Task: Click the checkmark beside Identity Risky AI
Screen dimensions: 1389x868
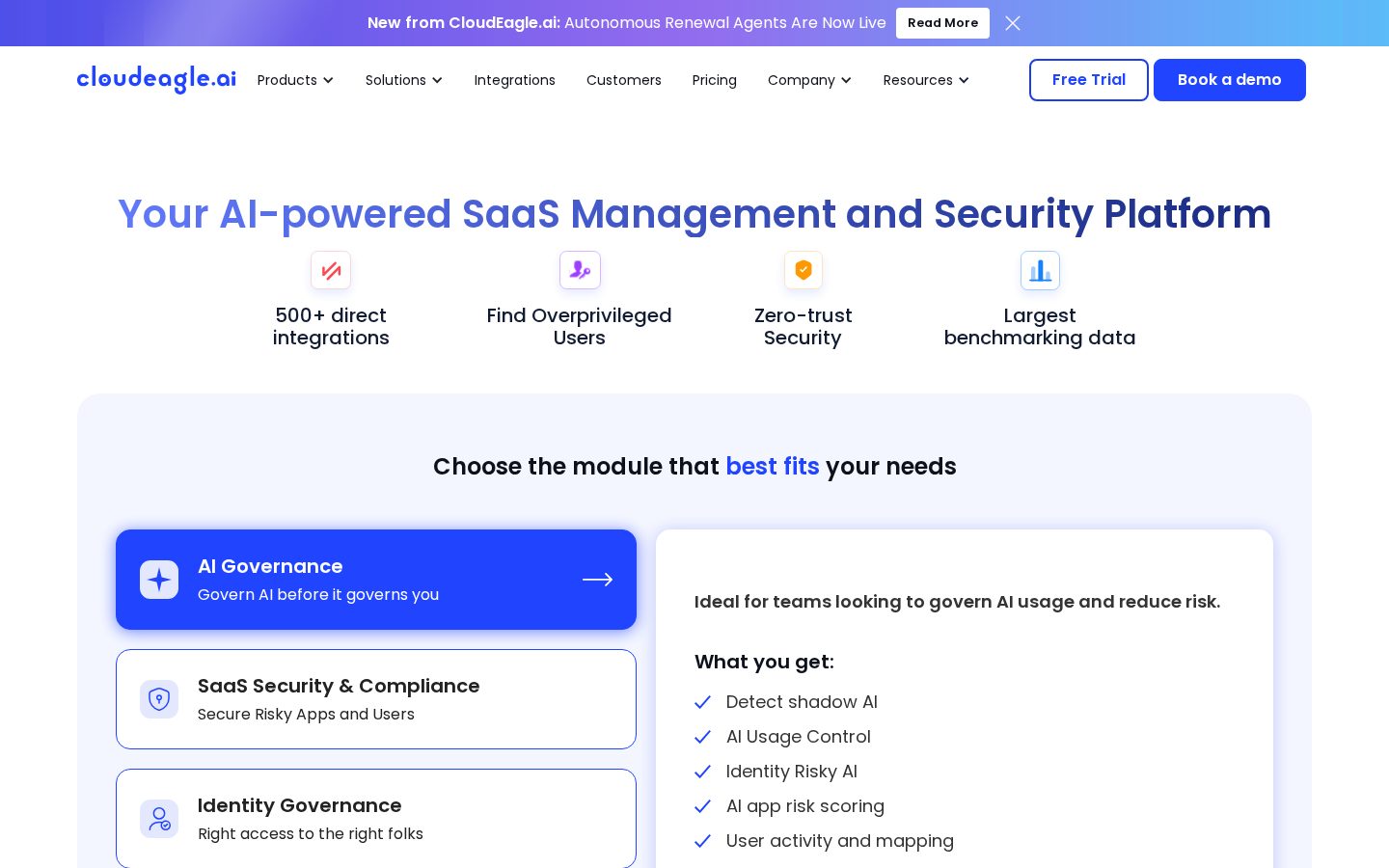Action: 703,772
